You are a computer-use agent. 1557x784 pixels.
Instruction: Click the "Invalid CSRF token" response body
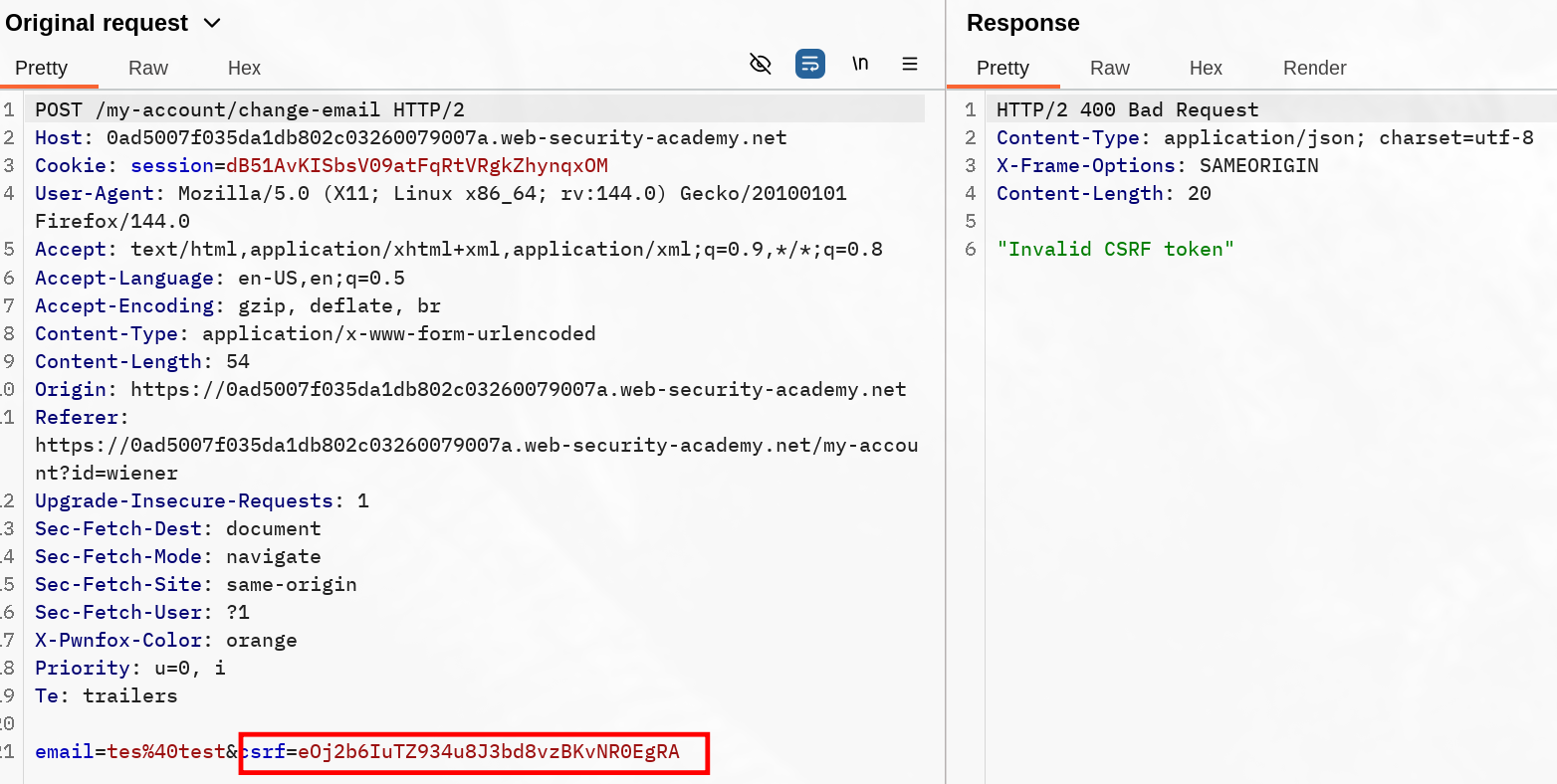tap(1115, 250)
